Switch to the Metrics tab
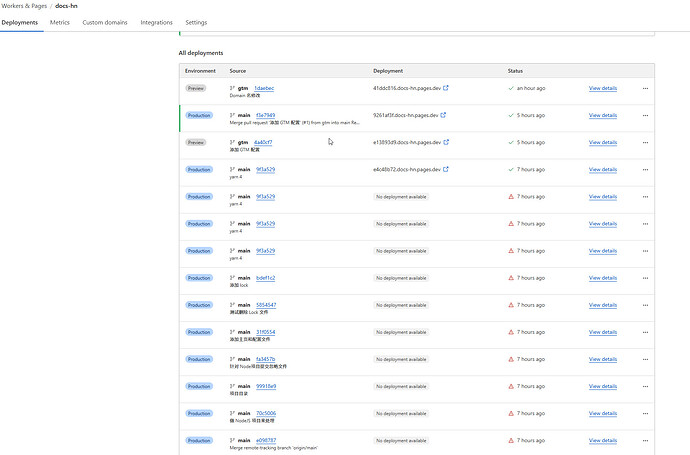This screenshot has width=690, height=455. click(60, 22)
